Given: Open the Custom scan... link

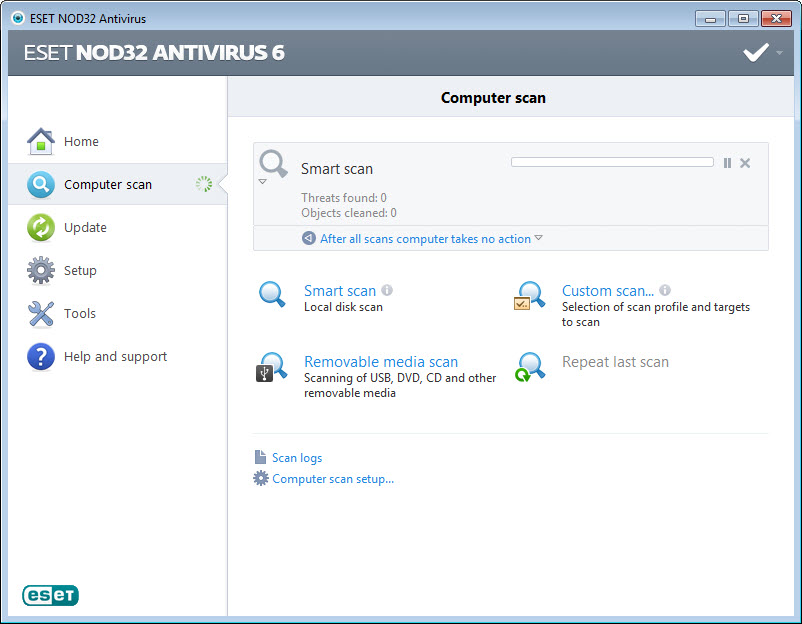Looking at the screenshot, I should point(608,291).
